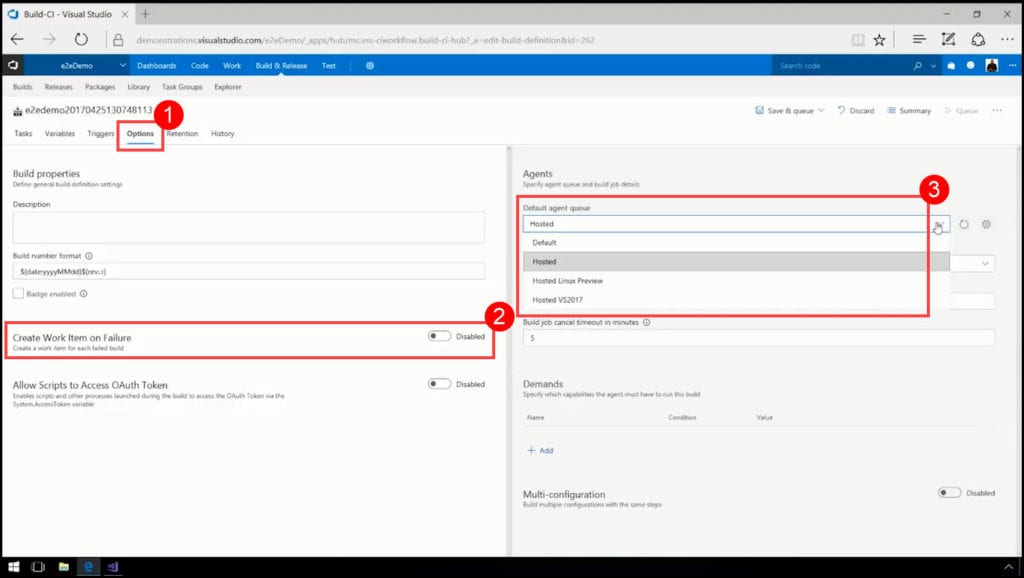Open the dropdown below the agent queue field

click(985, 263)
